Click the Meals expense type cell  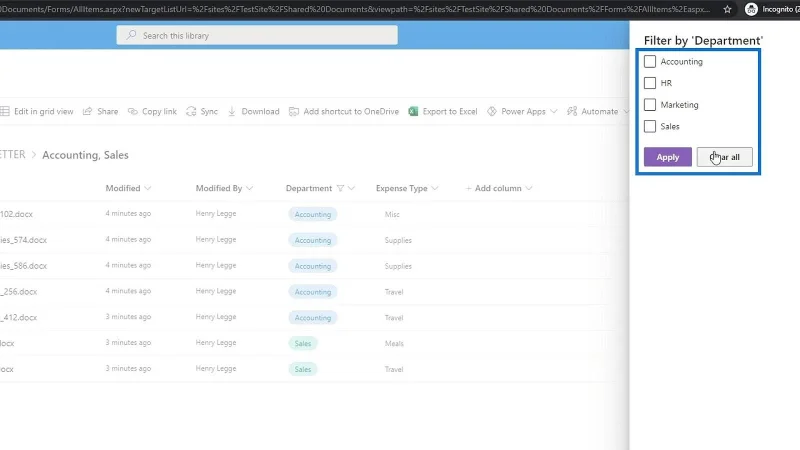[x=394, y=343]
